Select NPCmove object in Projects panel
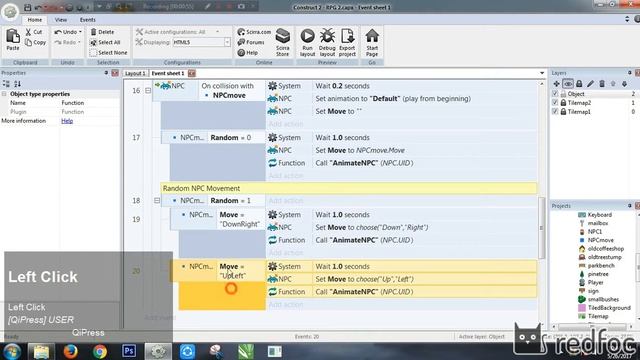Screen dimensions: 640x360 point(600,240)
